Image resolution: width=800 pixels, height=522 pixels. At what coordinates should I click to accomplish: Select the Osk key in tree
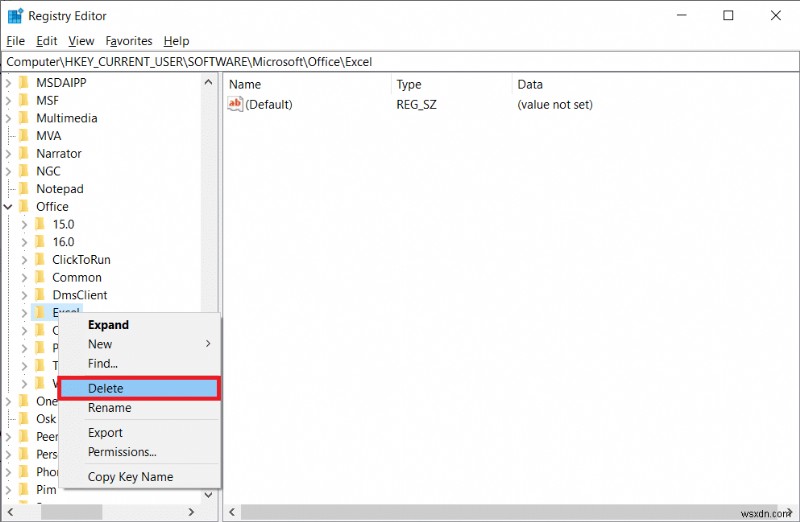46,419
